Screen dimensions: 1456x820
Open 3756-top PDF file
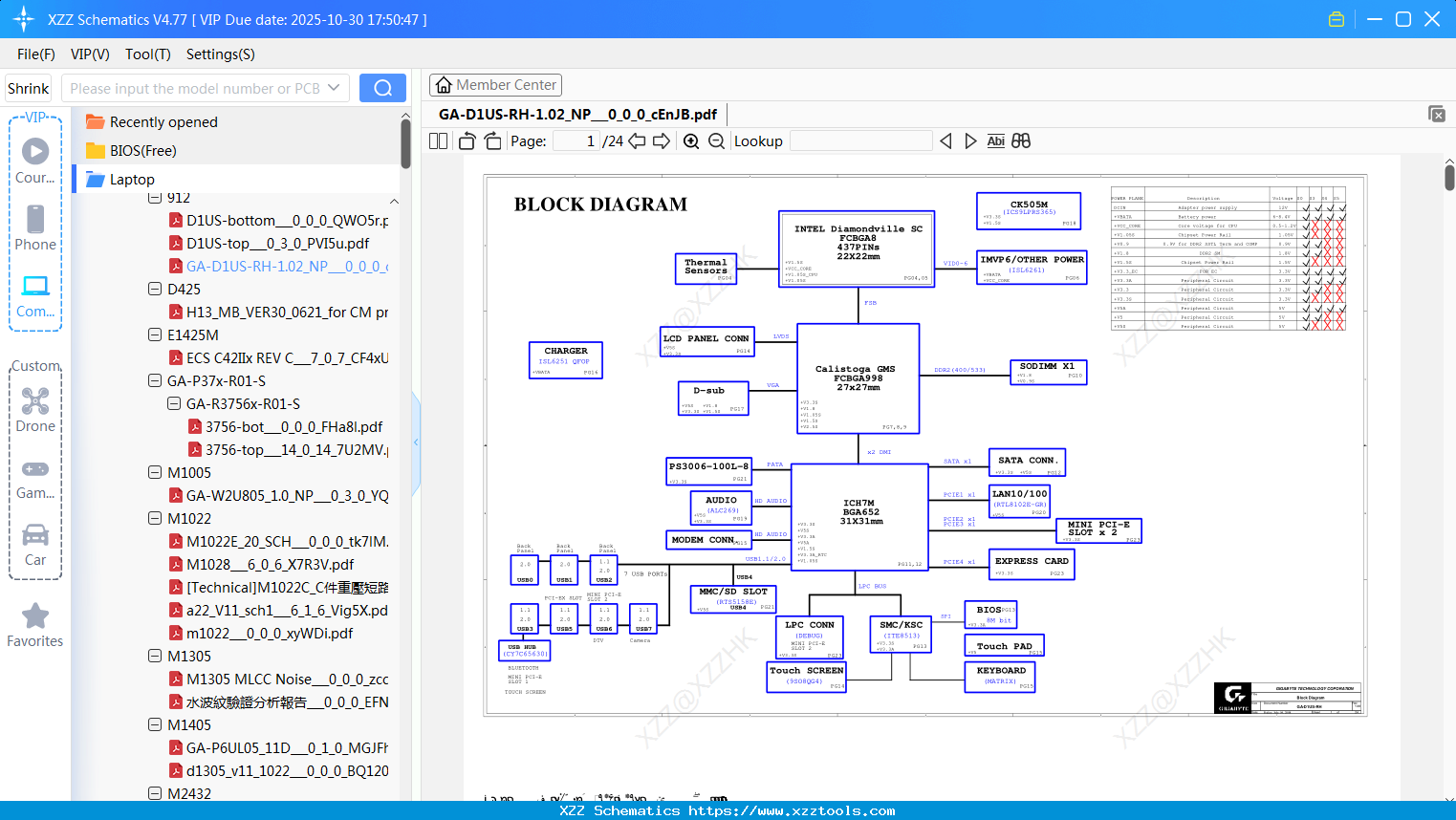pyautogui.click(x=288, y=449)
